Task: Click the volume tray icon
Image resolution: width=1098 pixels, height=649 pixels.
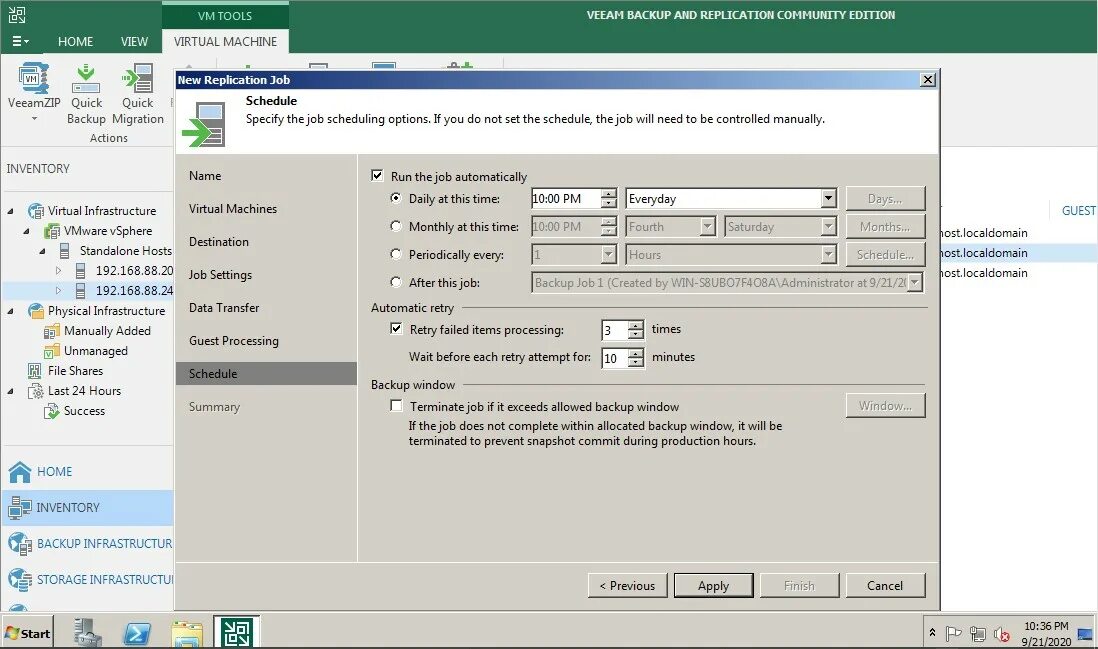Action: coord(1001,634)
